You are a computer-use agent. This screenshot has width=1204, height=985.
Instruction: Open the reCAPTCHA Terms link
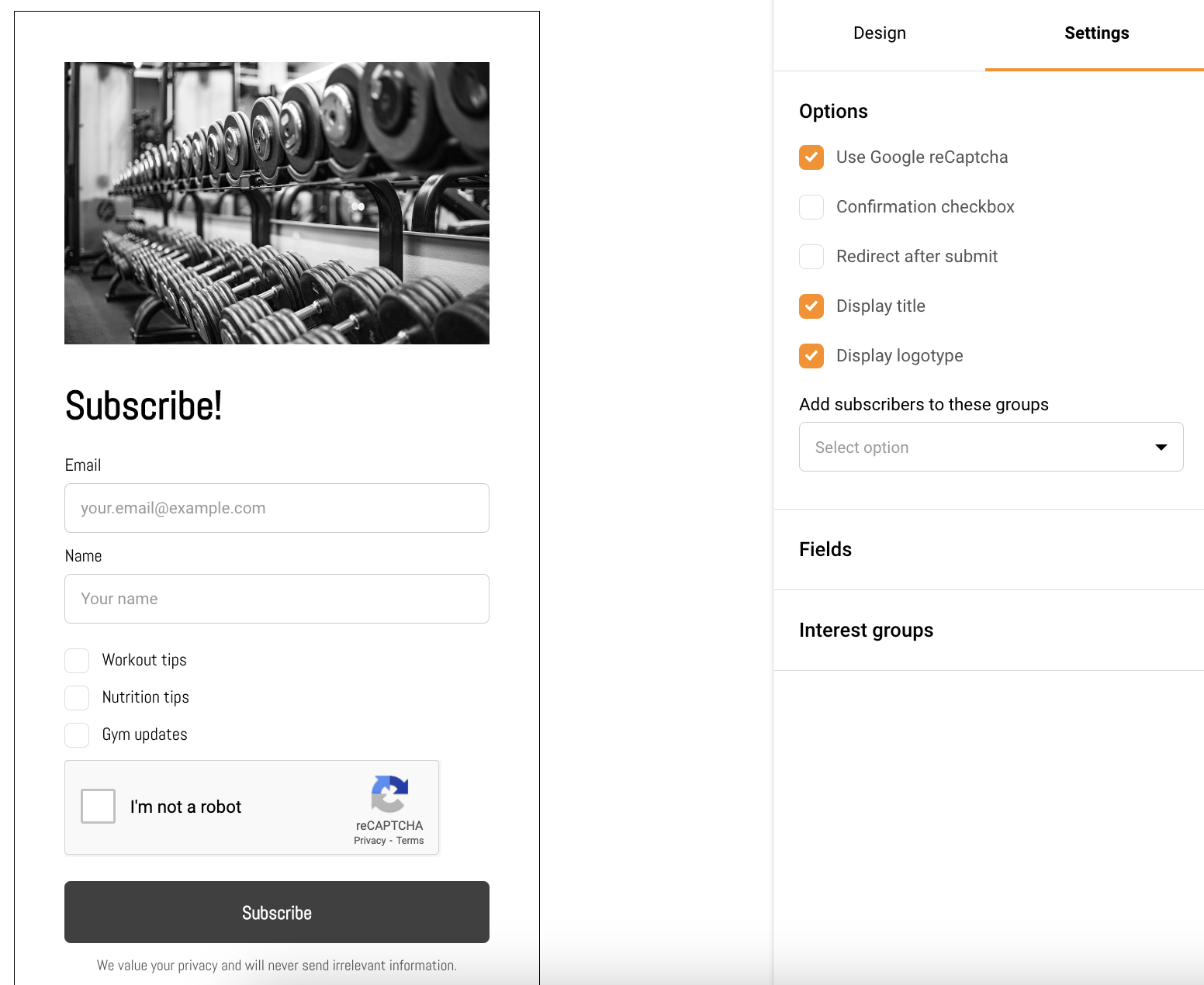[x=410, y=841]
